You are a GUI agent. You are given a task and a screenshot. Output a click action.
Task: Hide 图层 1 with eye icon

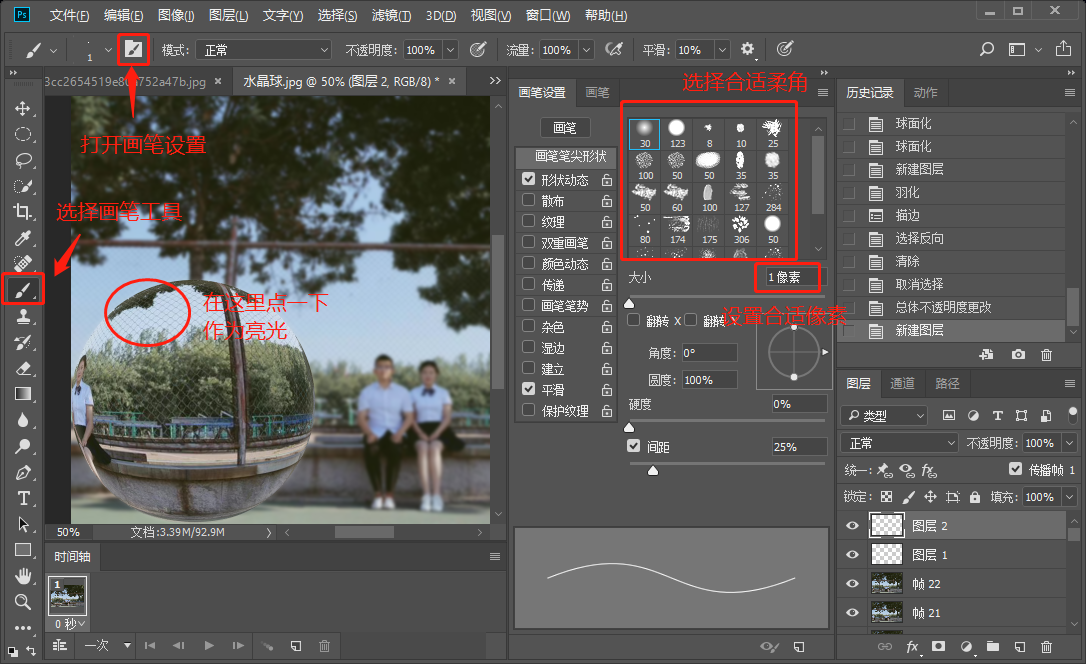(x=853, y=555)
